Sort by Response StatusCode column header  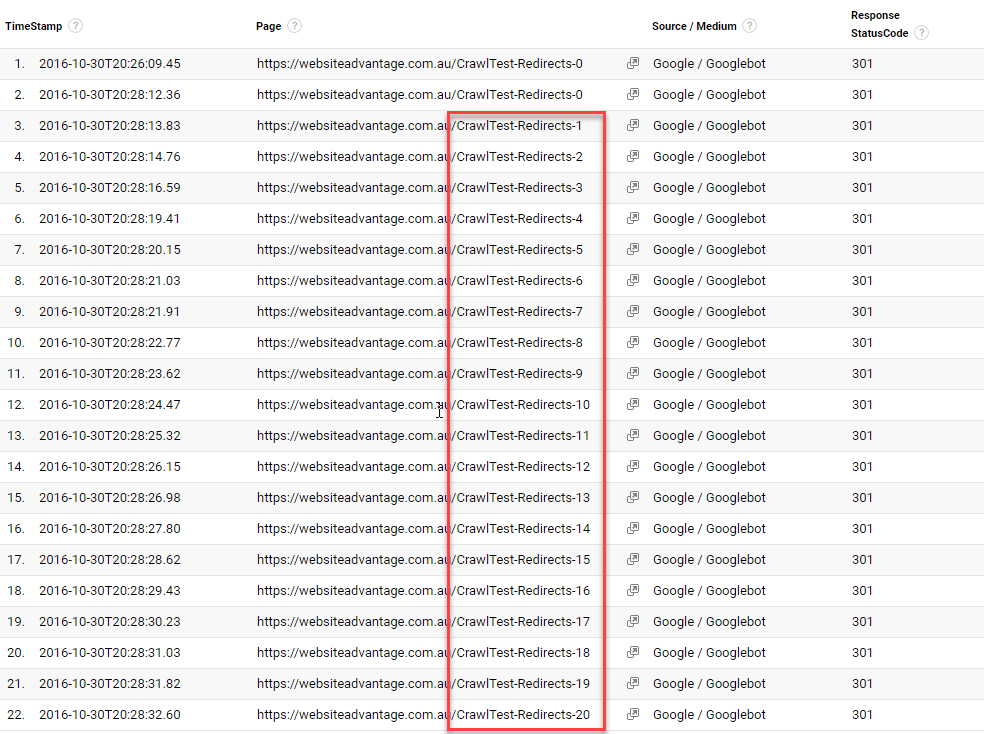point(879,24)
